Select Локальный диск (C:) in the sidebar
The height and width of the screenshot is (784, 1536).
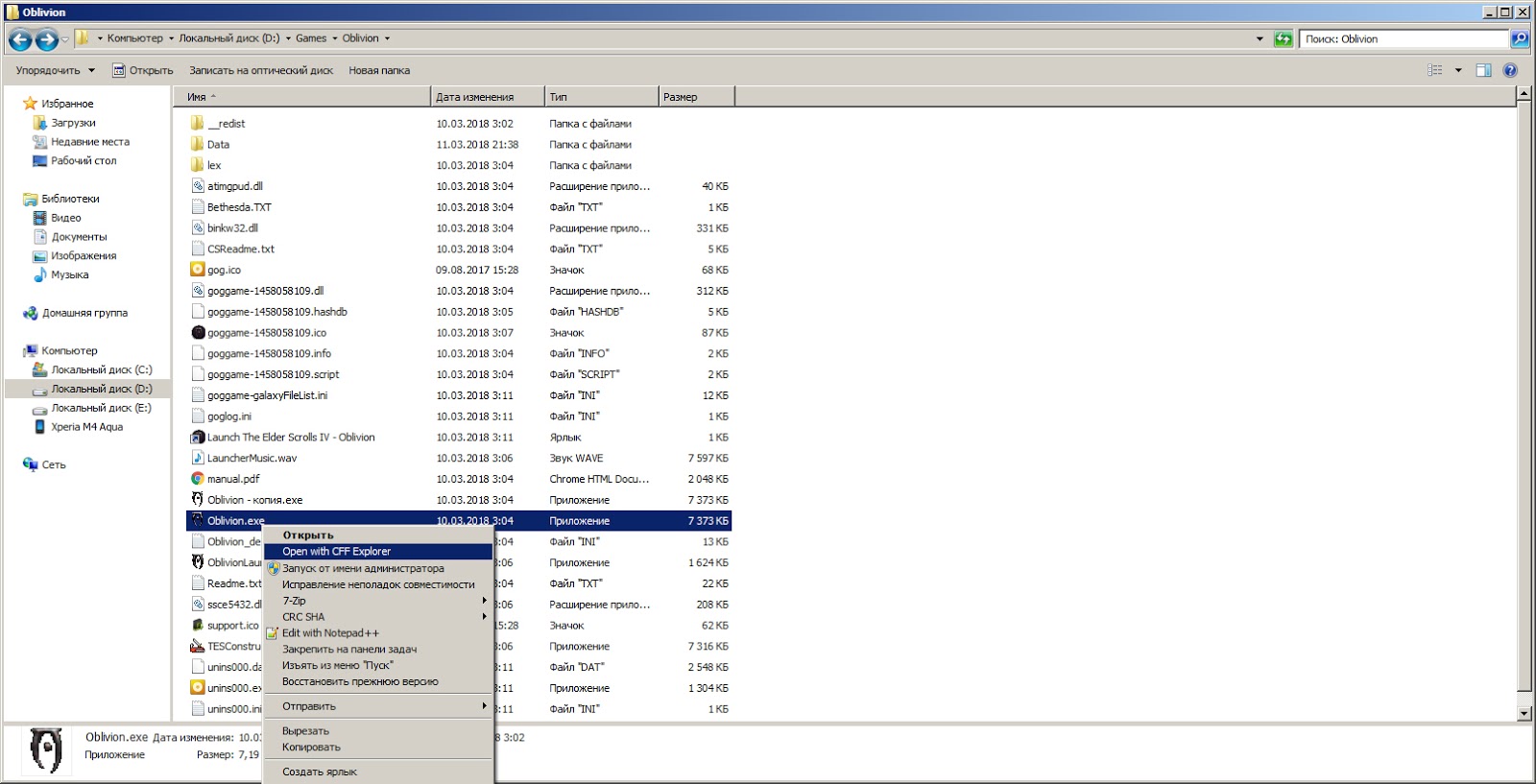pyautogui.click(x=101, y=369)
